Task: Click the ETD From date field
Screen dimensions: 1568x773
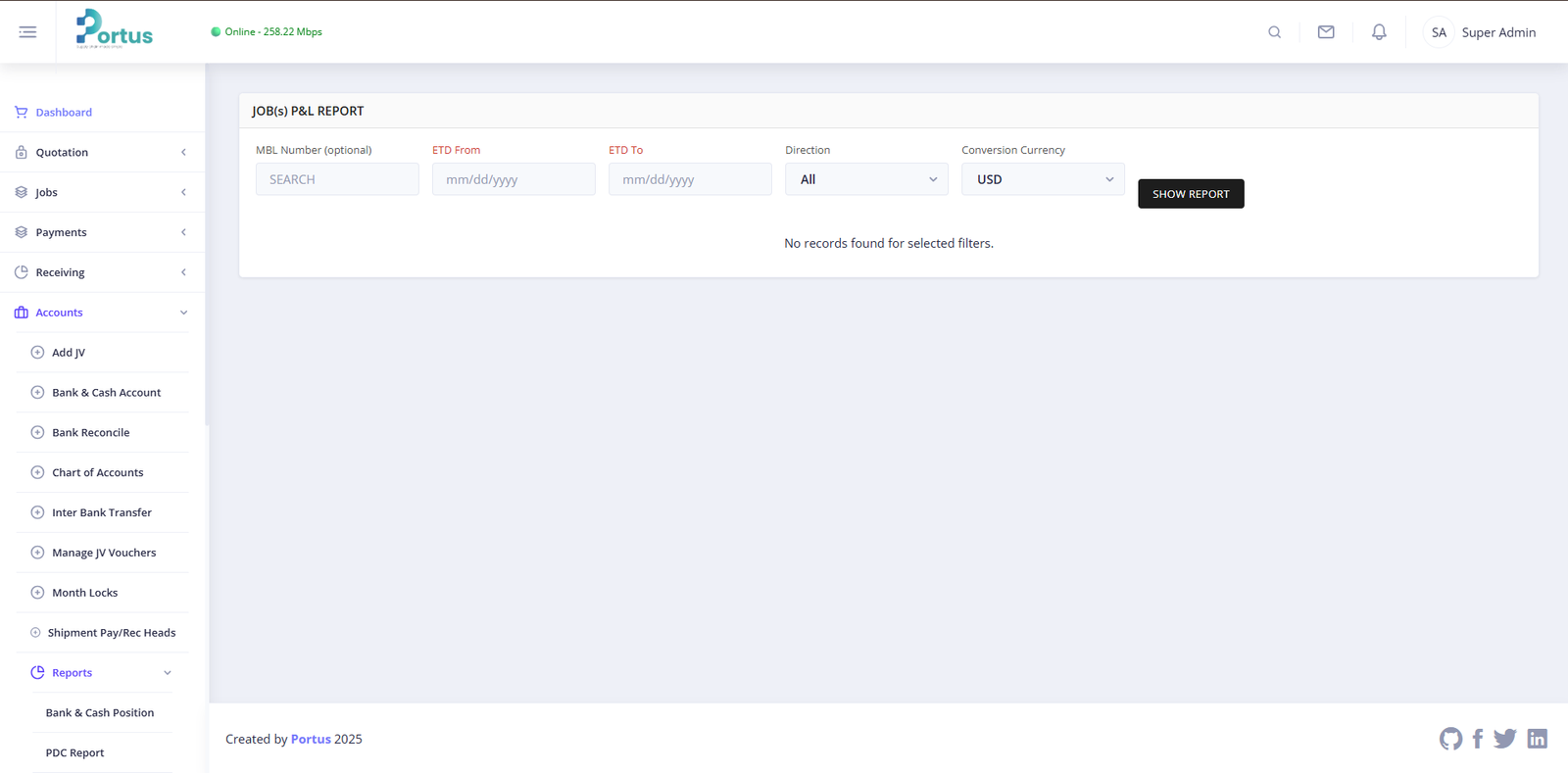Action: click(x=514, y=179)
